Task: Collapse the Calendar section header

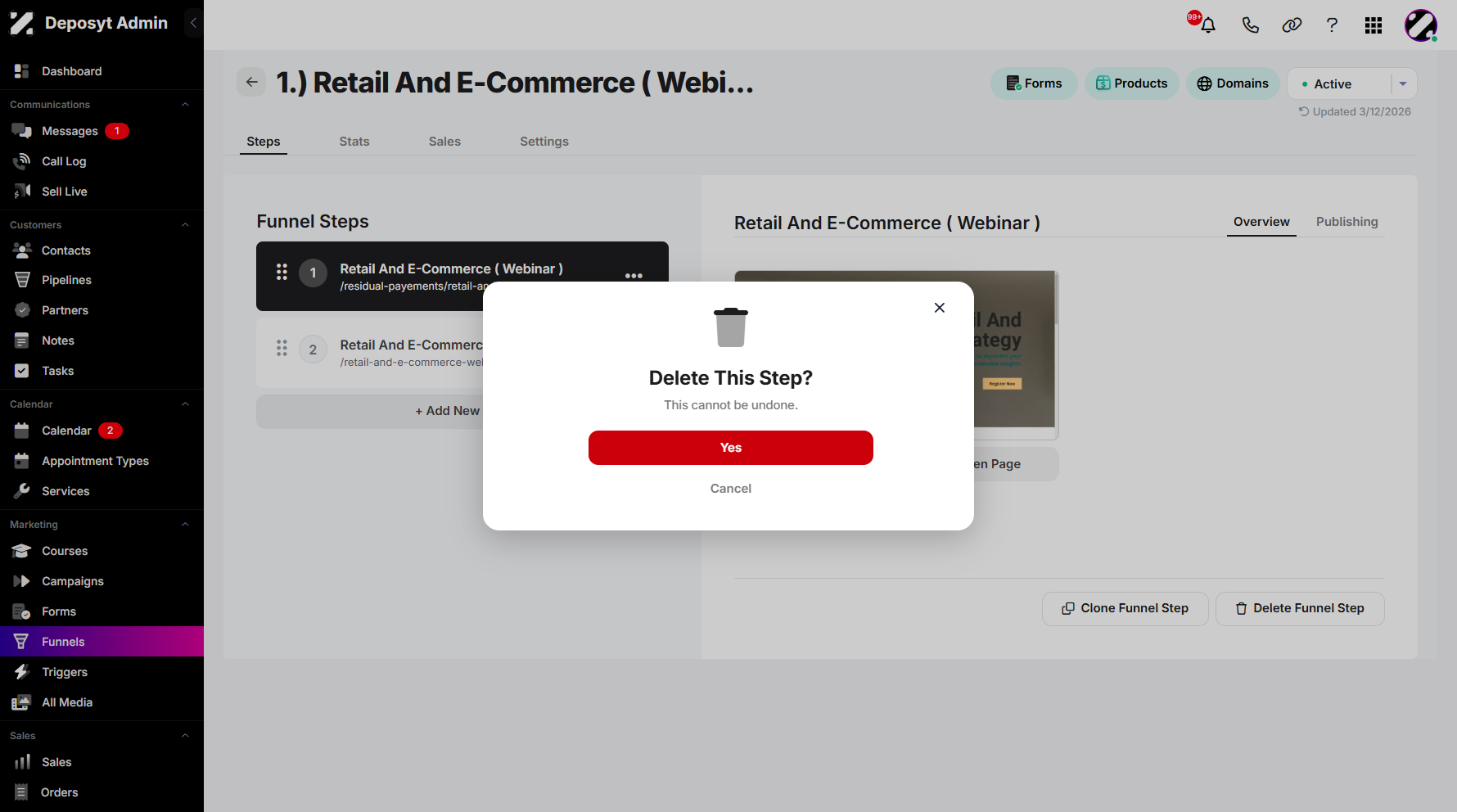Action: [x=185, y=404]
